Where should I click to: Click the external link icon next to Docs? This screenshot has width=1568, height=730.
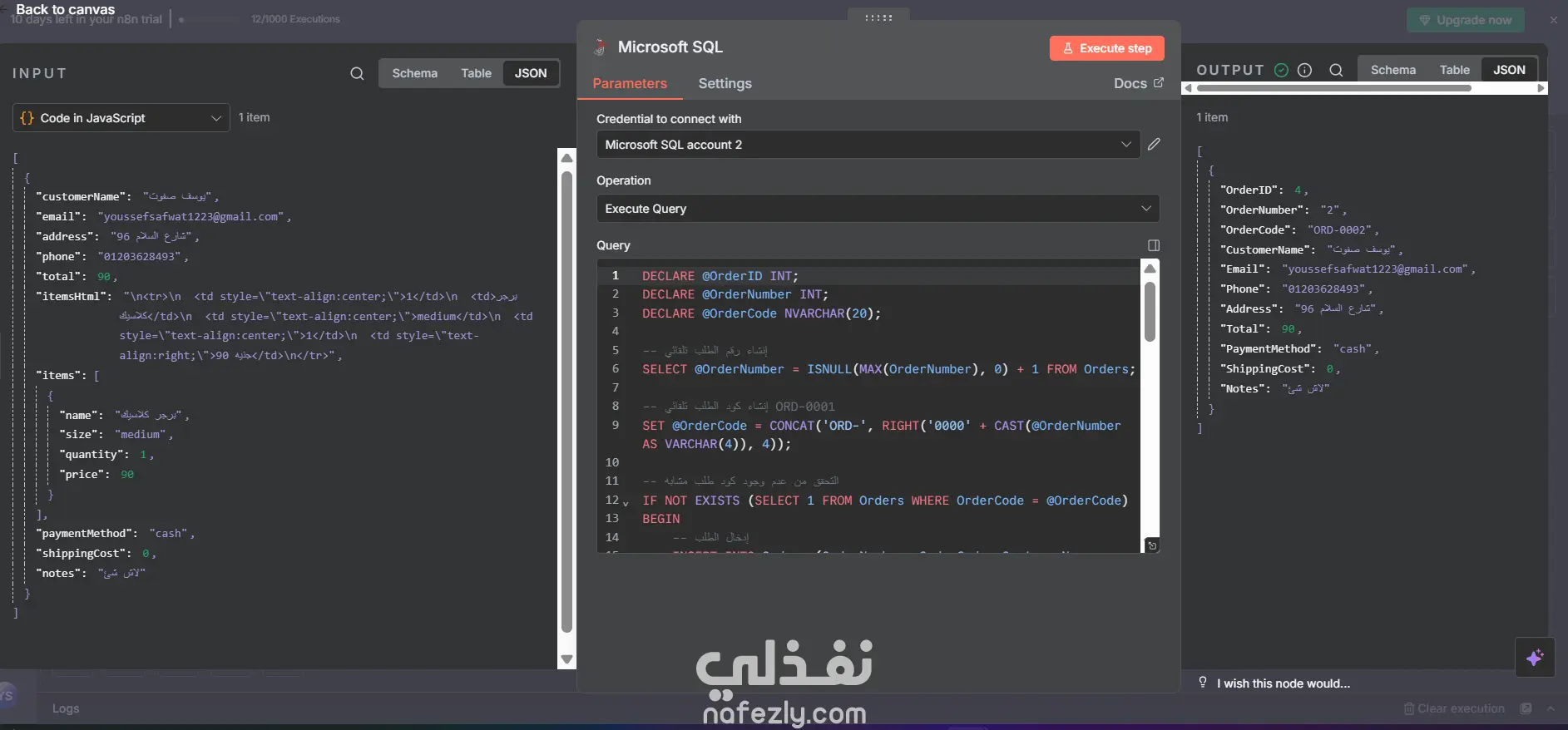point(1158,82)
